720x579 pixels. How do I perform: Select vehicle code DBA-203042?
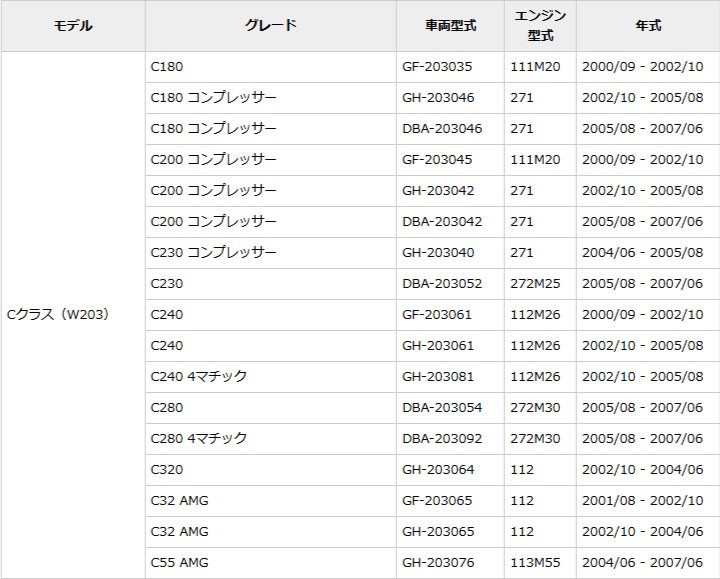442,222
